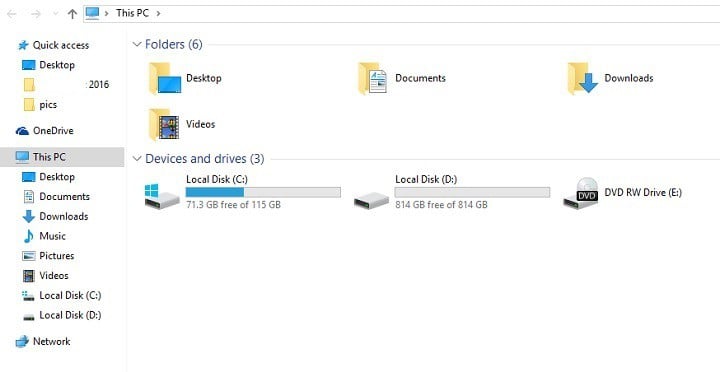Screen dimensions: 720x372
Task: Expand the address bar chevron after This PC
Action: pyautogui.click(x=158, y=13)
